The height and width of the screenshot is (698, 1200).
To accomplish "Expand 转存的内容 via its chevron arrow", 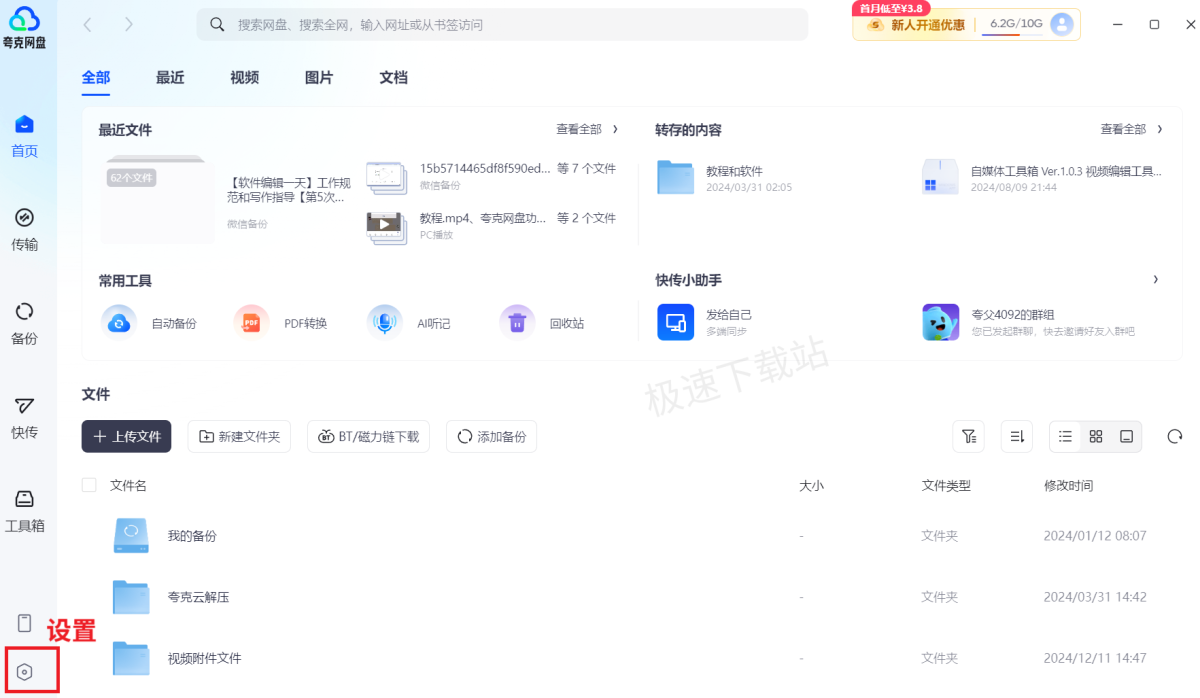I will tap(1160, 129).
